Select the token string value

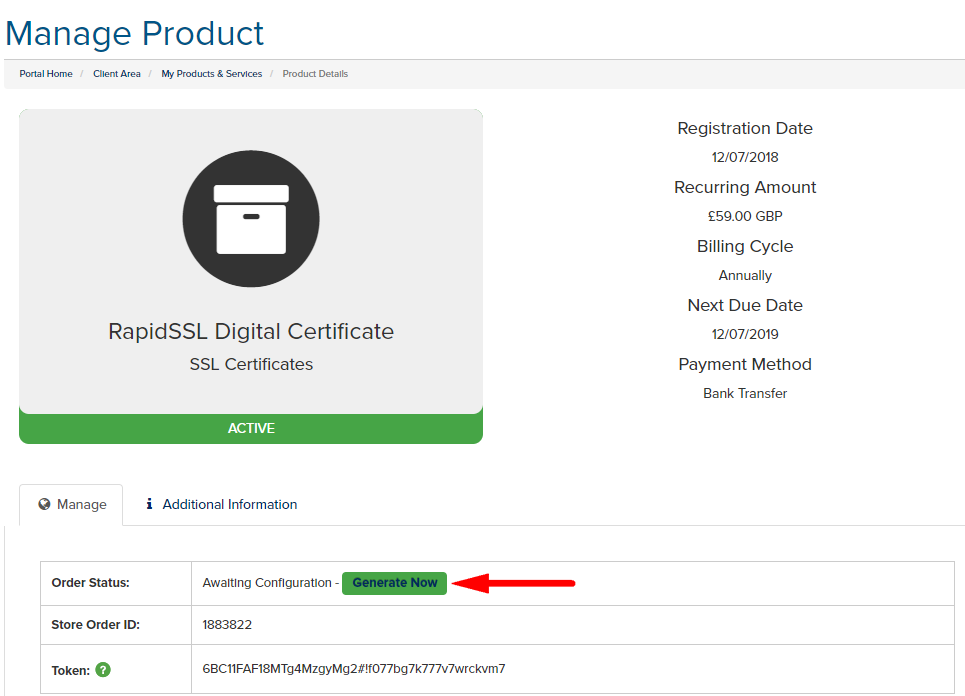[354, 668]
